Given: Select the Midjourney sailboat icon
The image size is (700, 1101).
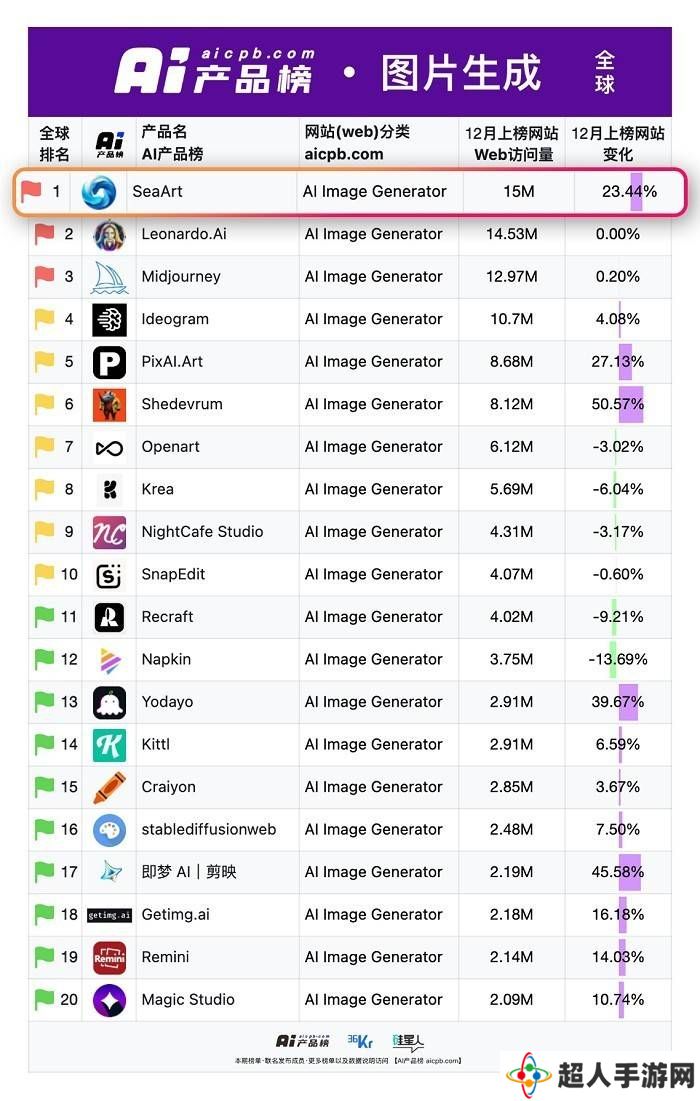Looking at the screenshot, I should (110, 277).
